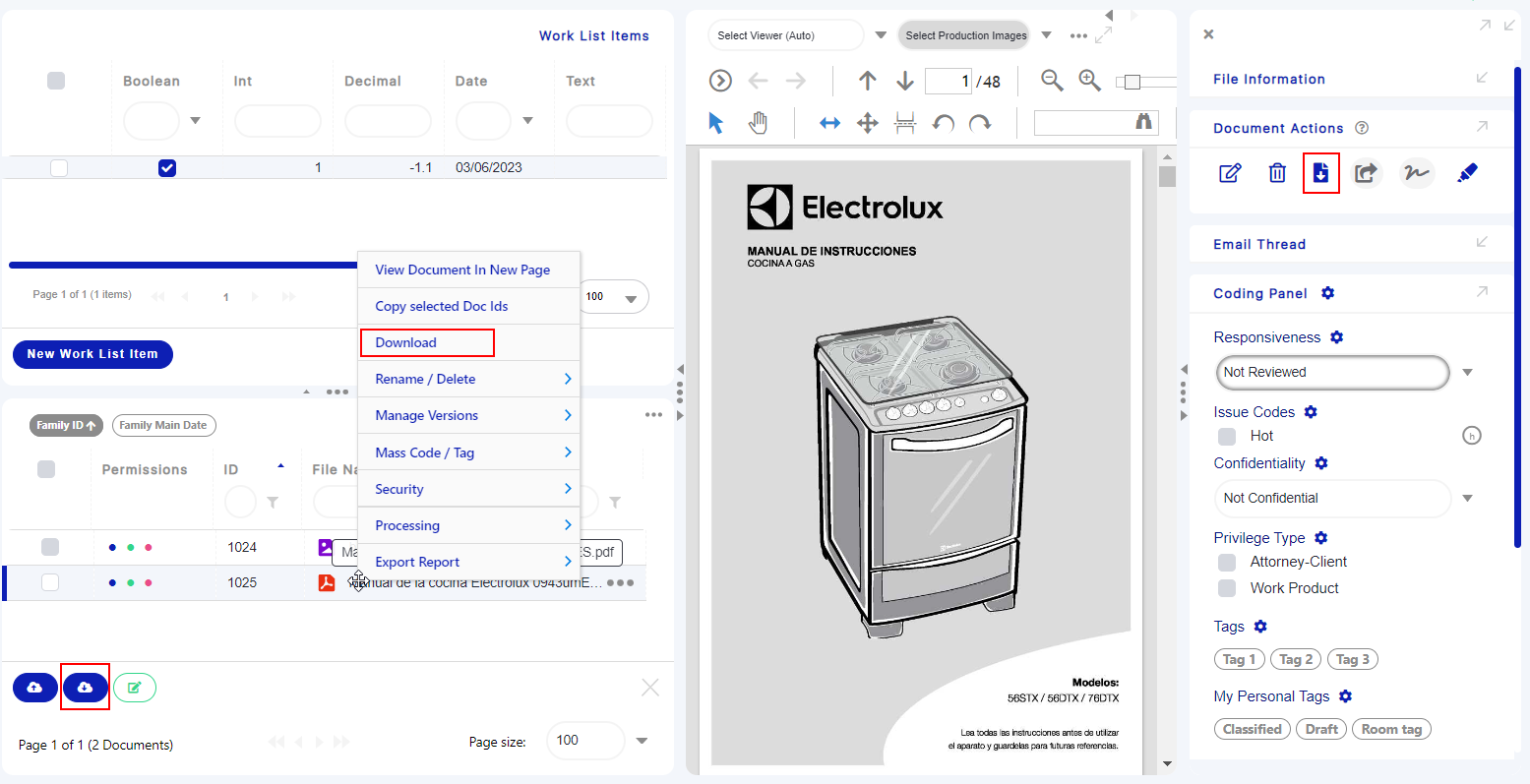Click the previous page up arrow in viewer
Image resolution: width=1530 pixels, height=784 pixels.
(x=867, y=81)
